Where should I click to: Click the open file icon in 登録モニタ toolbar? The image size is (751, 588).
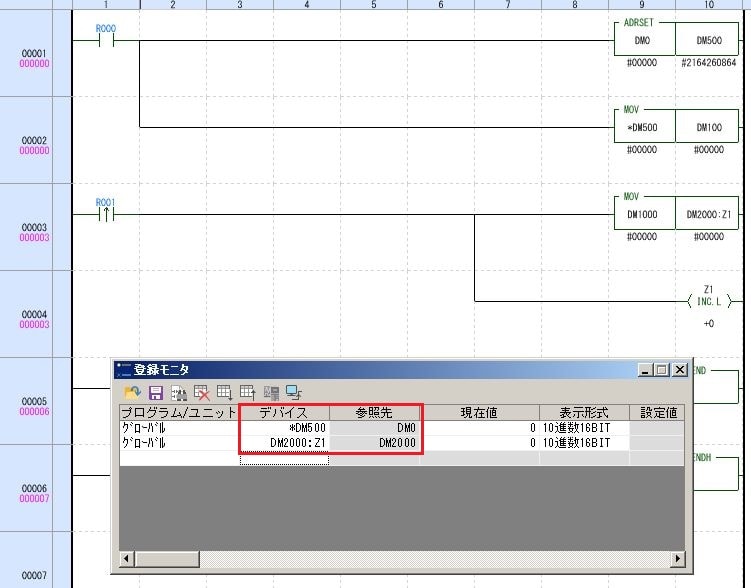point(132,393)
